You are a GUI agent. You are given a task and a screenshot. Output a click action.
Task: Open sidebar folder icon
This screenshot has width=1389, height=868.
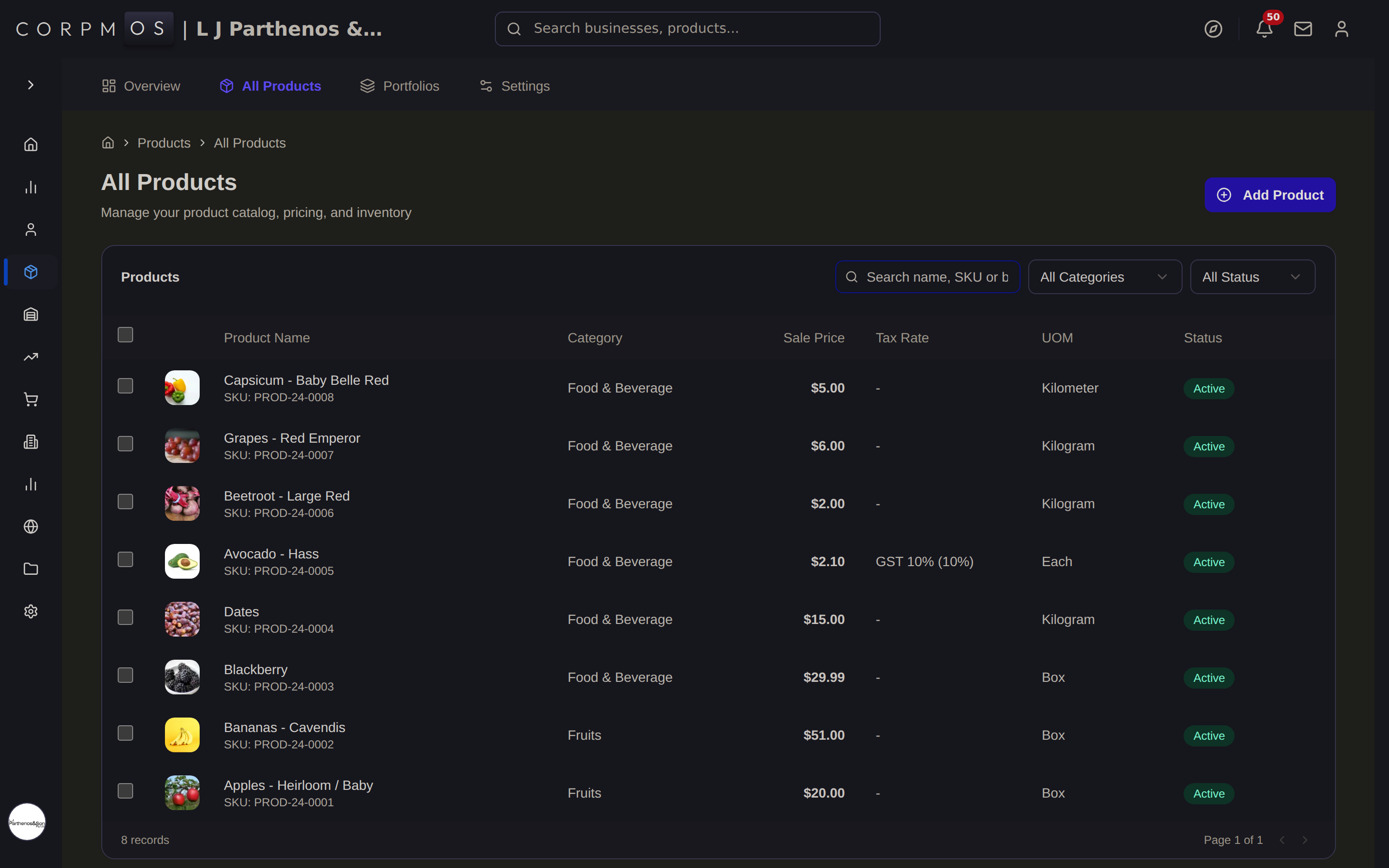click(x=31, y=570)
